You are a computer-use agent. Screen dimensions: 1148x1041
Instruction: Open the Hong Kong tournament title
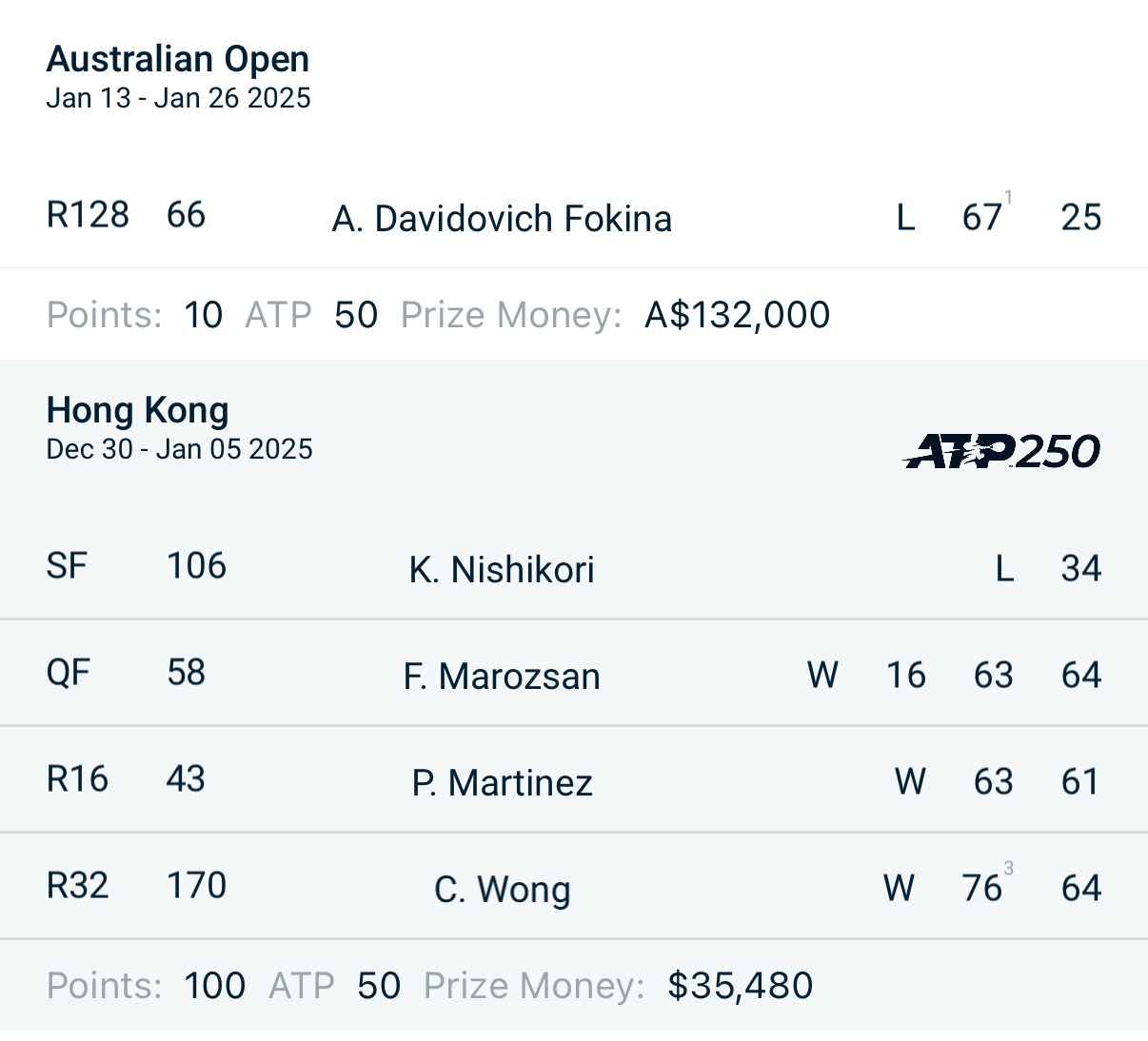pyautogui.click(x=138, y=410)
